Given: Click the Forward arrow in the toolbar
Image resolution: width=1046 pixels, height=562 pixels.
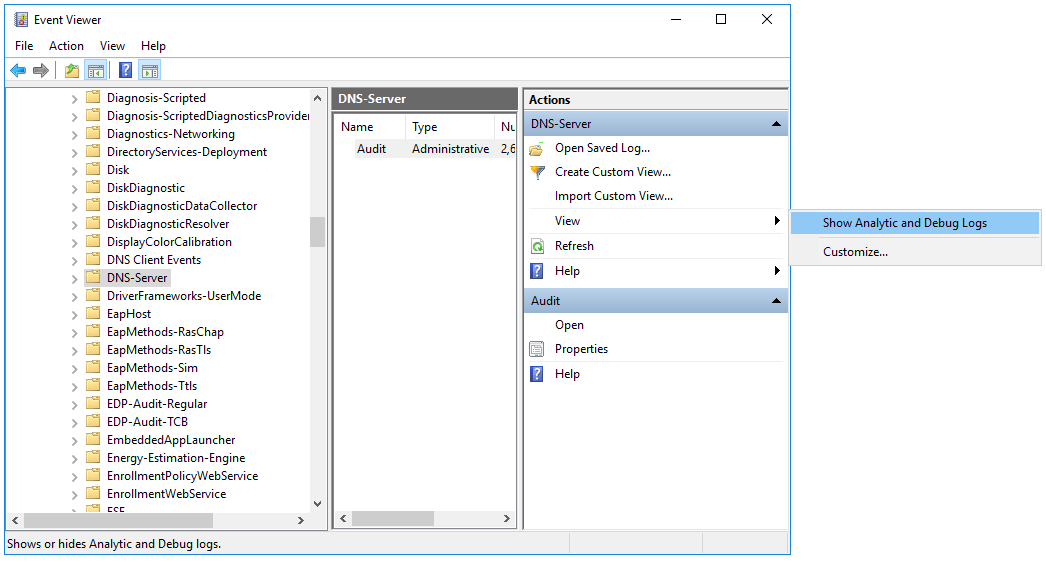Looking at the screenshot, I should pyautogui.click(x=41, y=70).
